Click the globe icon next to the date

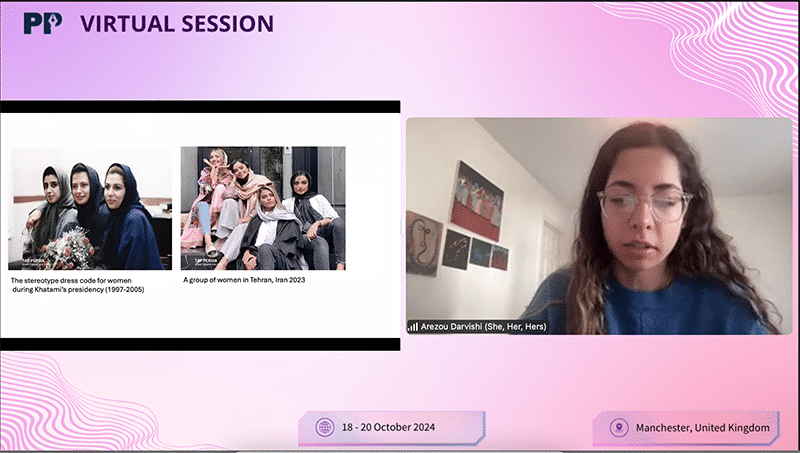[x=324, y=427]
